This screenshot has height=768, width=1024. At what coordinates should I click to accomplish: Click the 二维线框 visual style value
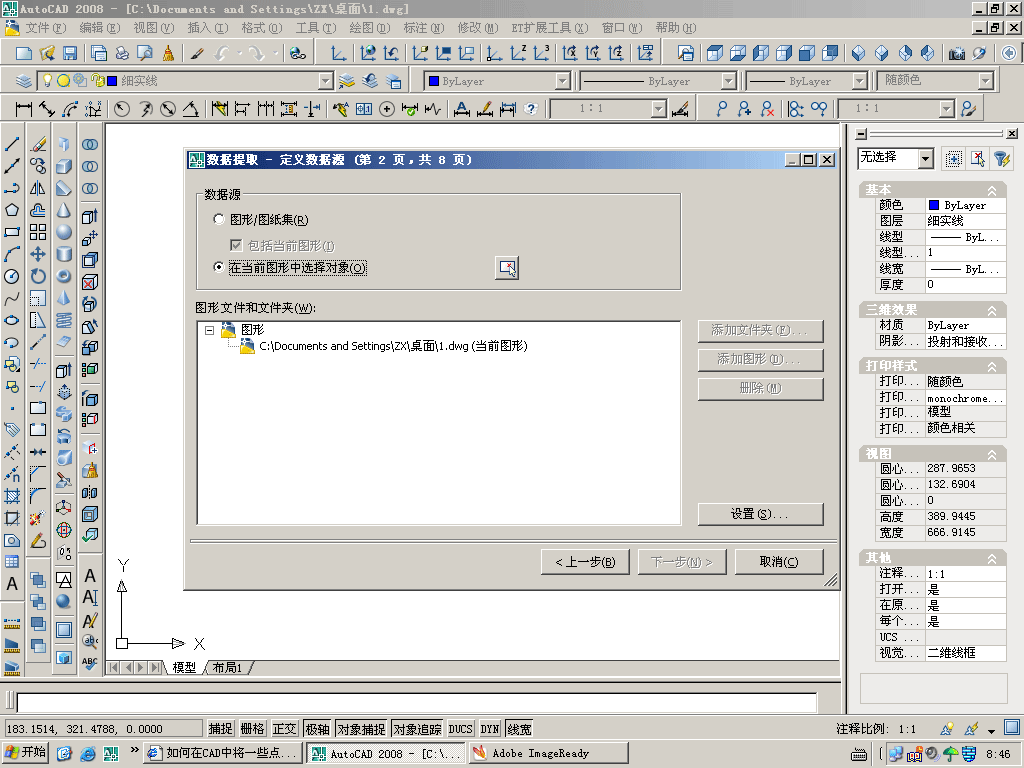[965, 652]
